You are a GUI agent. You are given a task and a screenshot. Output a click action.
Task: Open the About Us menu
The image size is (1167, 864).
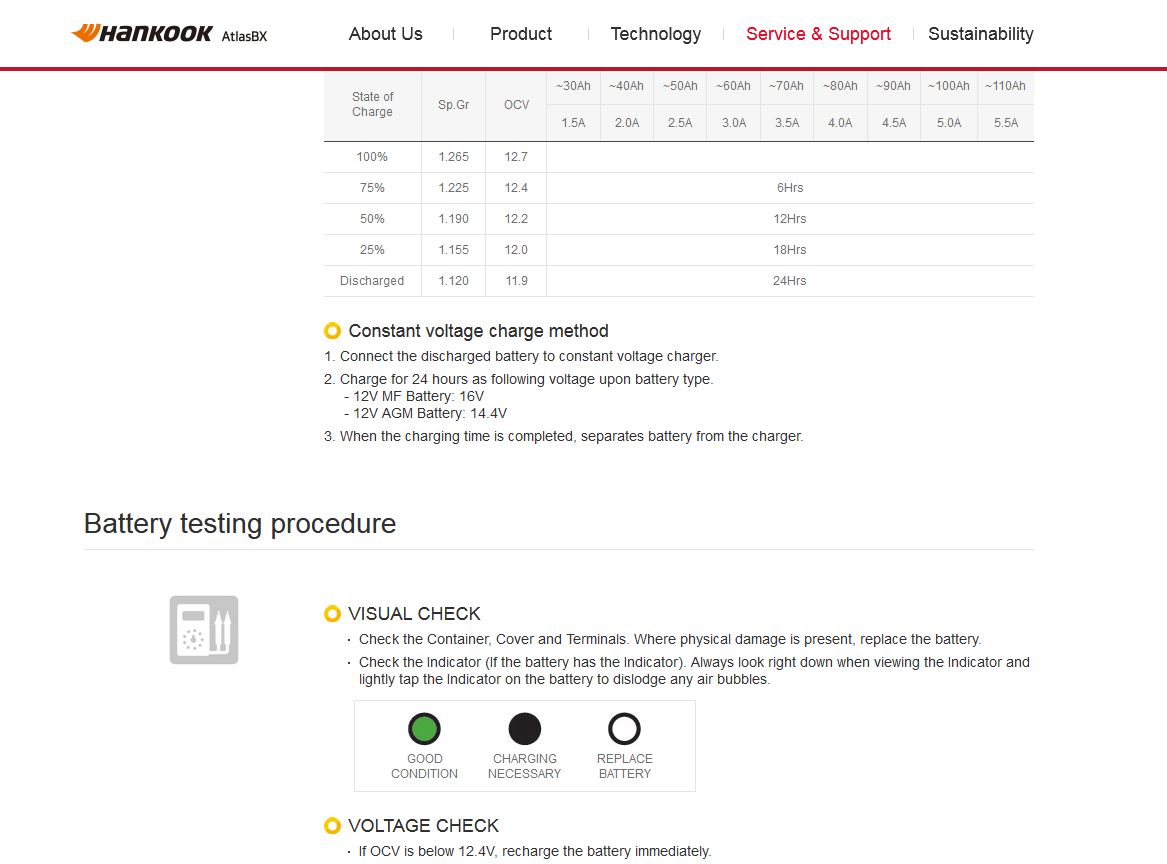(x=386, y=34)
